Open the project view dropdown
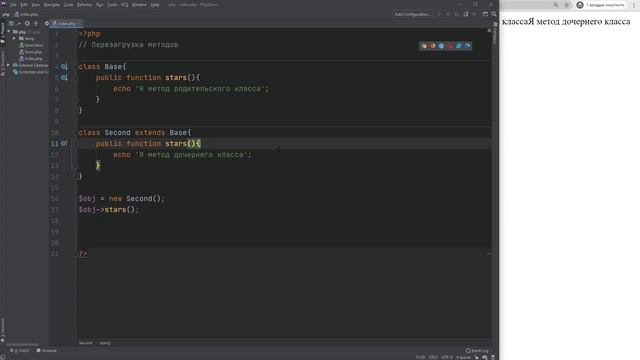 pyautogui.click(x=14, y=24)
